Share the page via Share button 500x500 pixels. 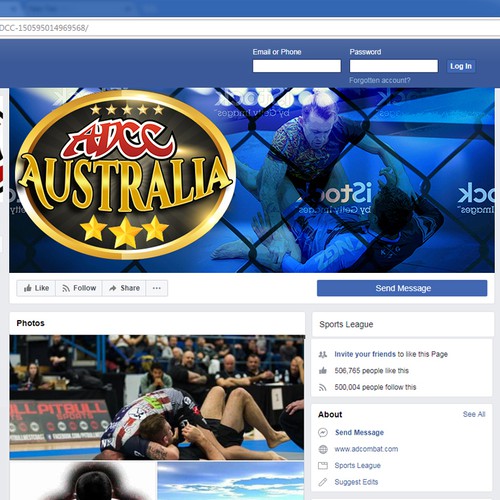[x=124, y=288]
